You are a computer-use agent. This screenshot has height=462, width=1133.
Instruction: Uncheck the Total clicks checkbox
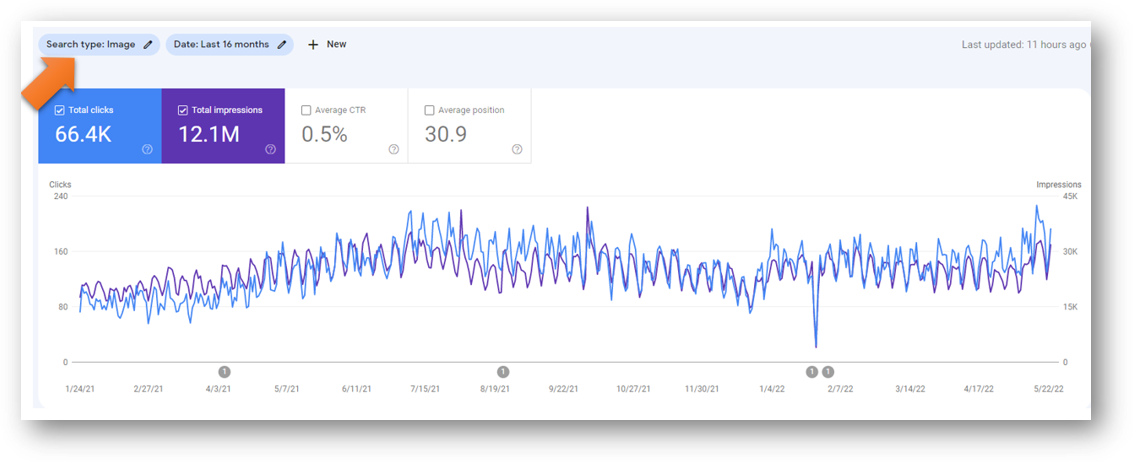[x=60, y=111]
